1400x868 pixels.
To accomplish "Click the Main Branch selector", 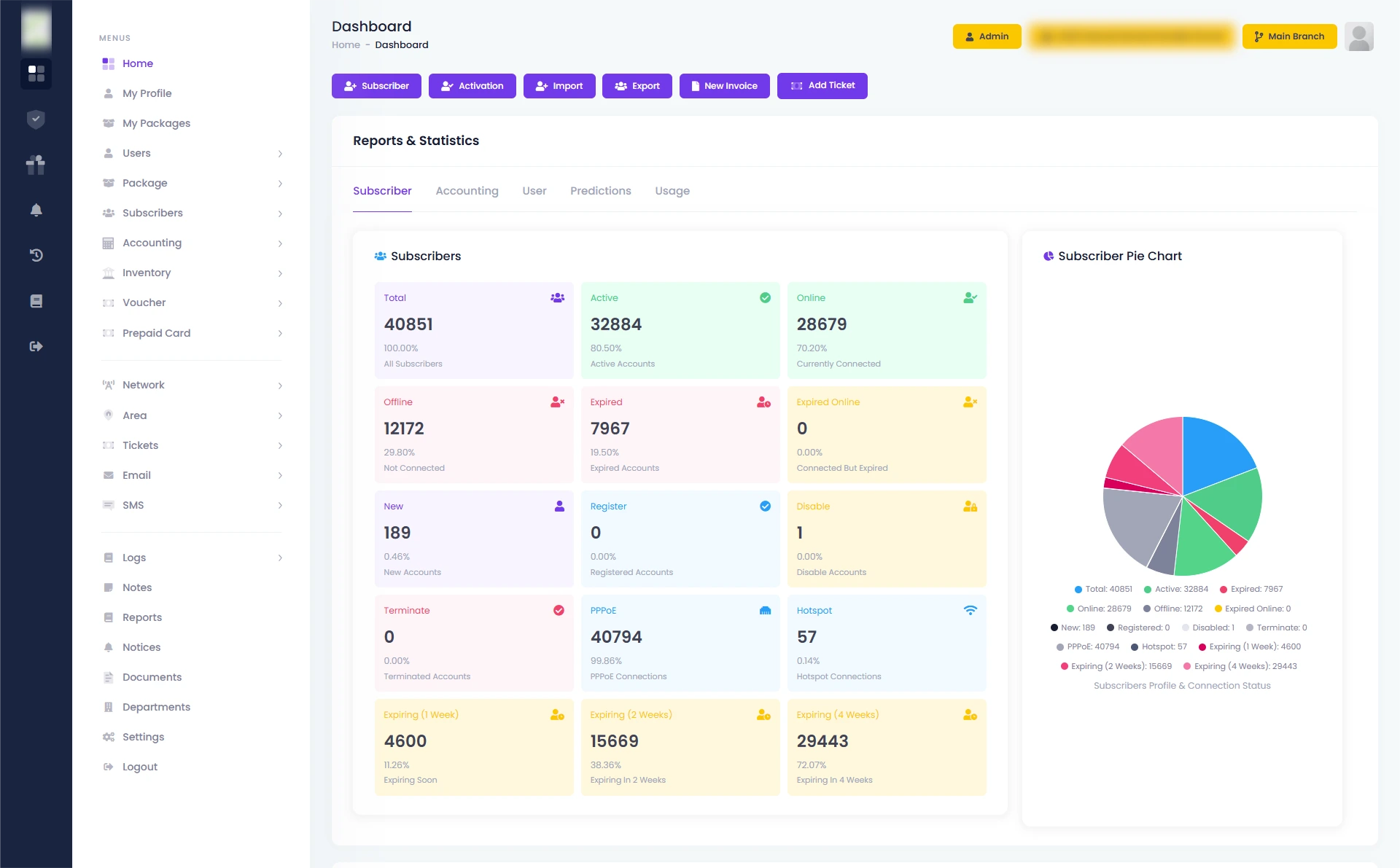I will coord(1289,36).
